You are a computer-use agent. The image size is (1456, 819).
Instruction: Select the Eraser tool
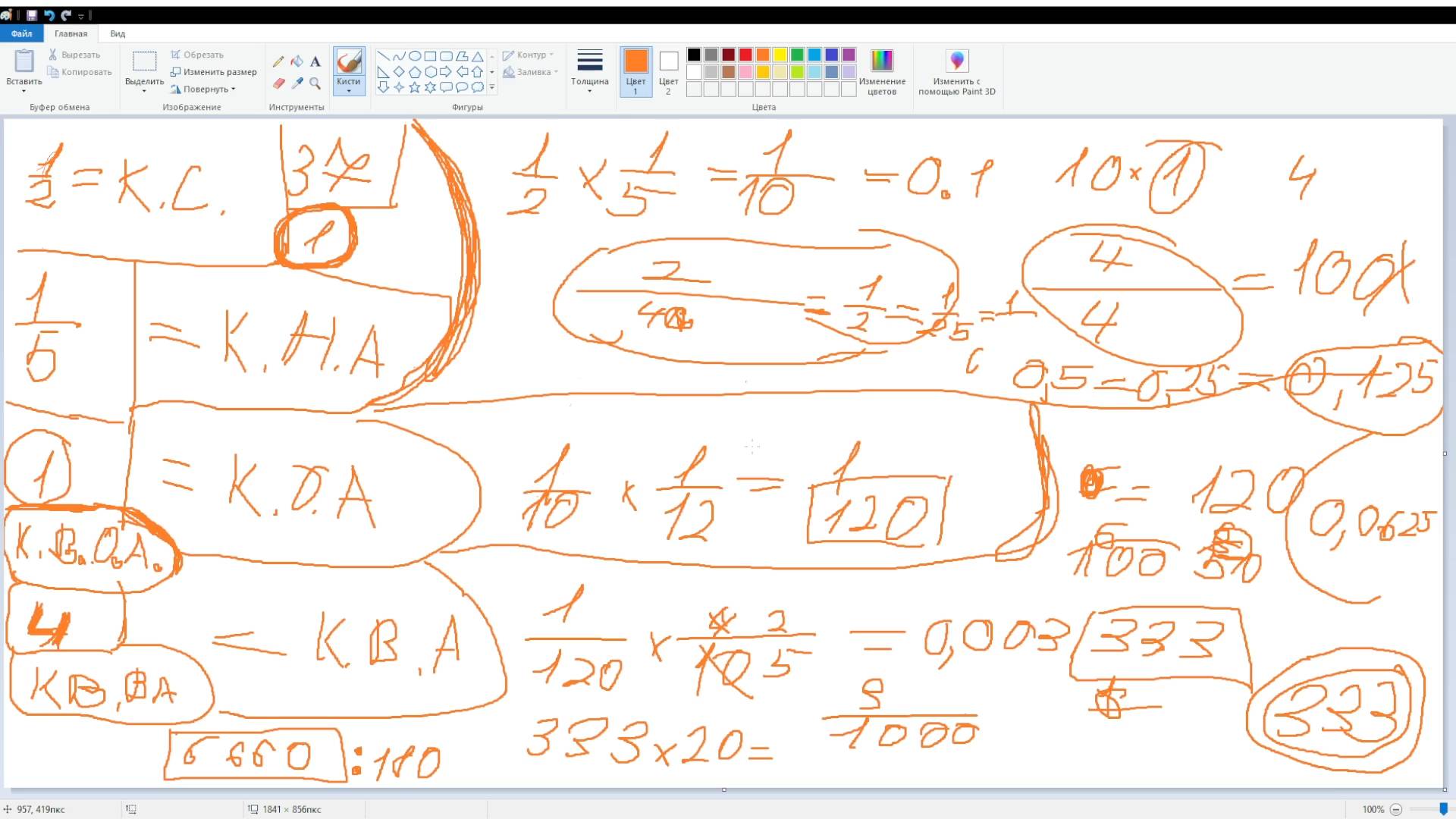pos(278,83)
